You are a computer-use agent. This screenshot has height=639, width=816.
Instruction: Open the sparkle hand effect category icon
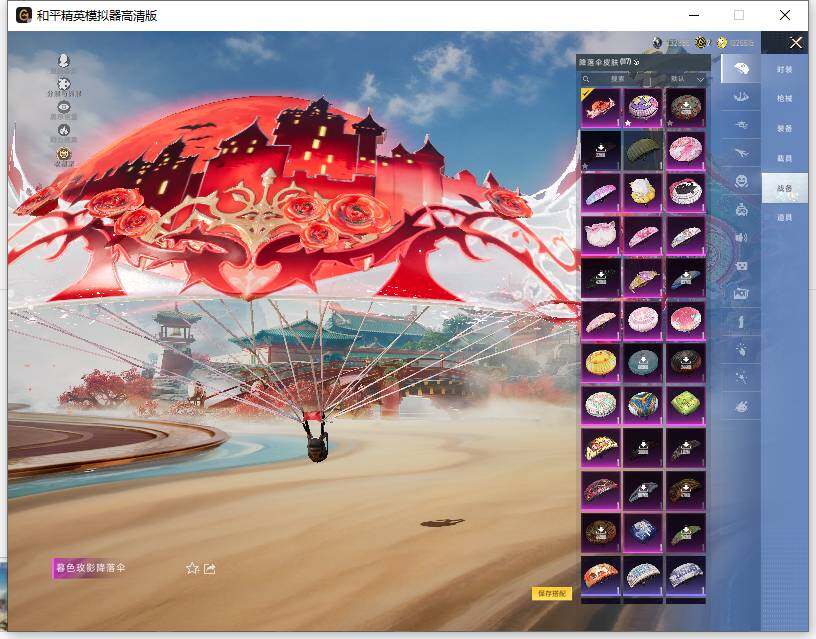tap(741, 350)
